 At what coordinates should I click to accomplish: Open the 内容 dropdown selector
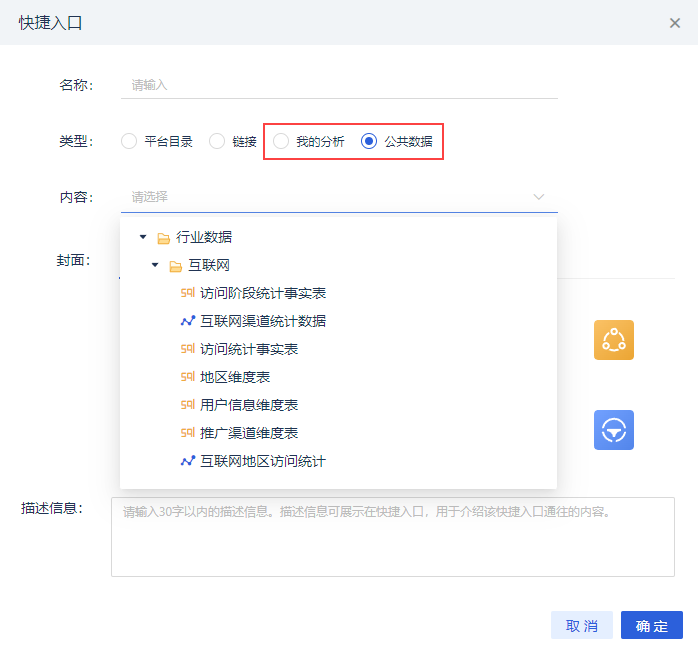338,197
